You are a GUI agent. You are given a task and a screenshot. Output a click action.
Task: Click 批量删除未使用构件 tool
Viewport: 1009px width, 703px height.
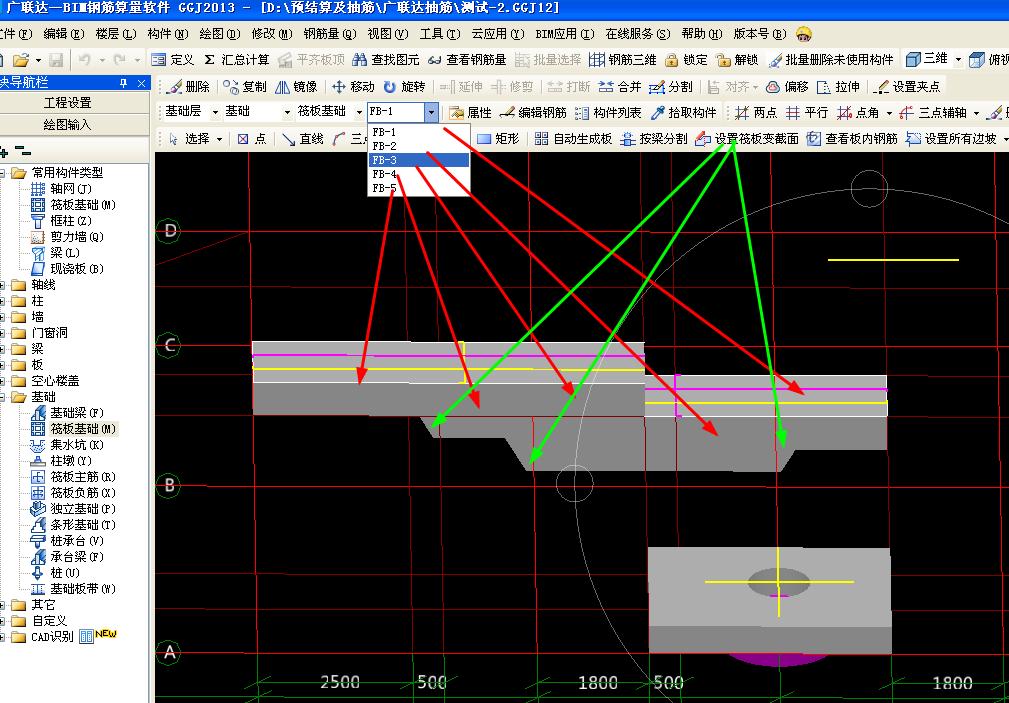pyautogui.click(x=831, y=60)
